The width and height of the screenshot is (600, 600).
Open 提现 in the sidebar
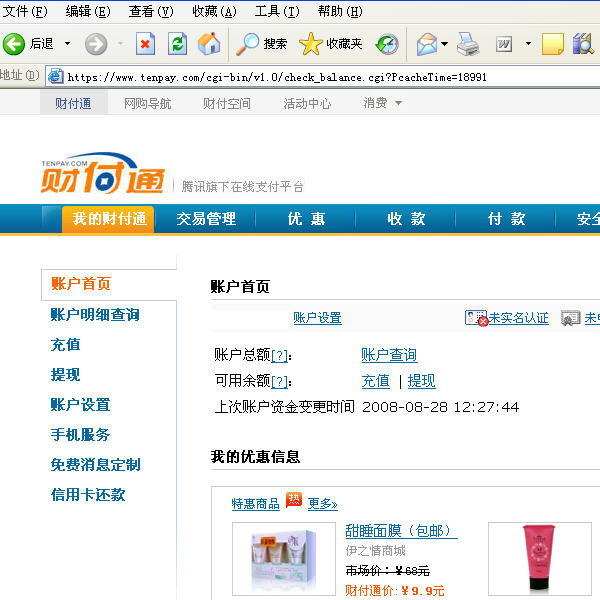click(x=65, y=374)
